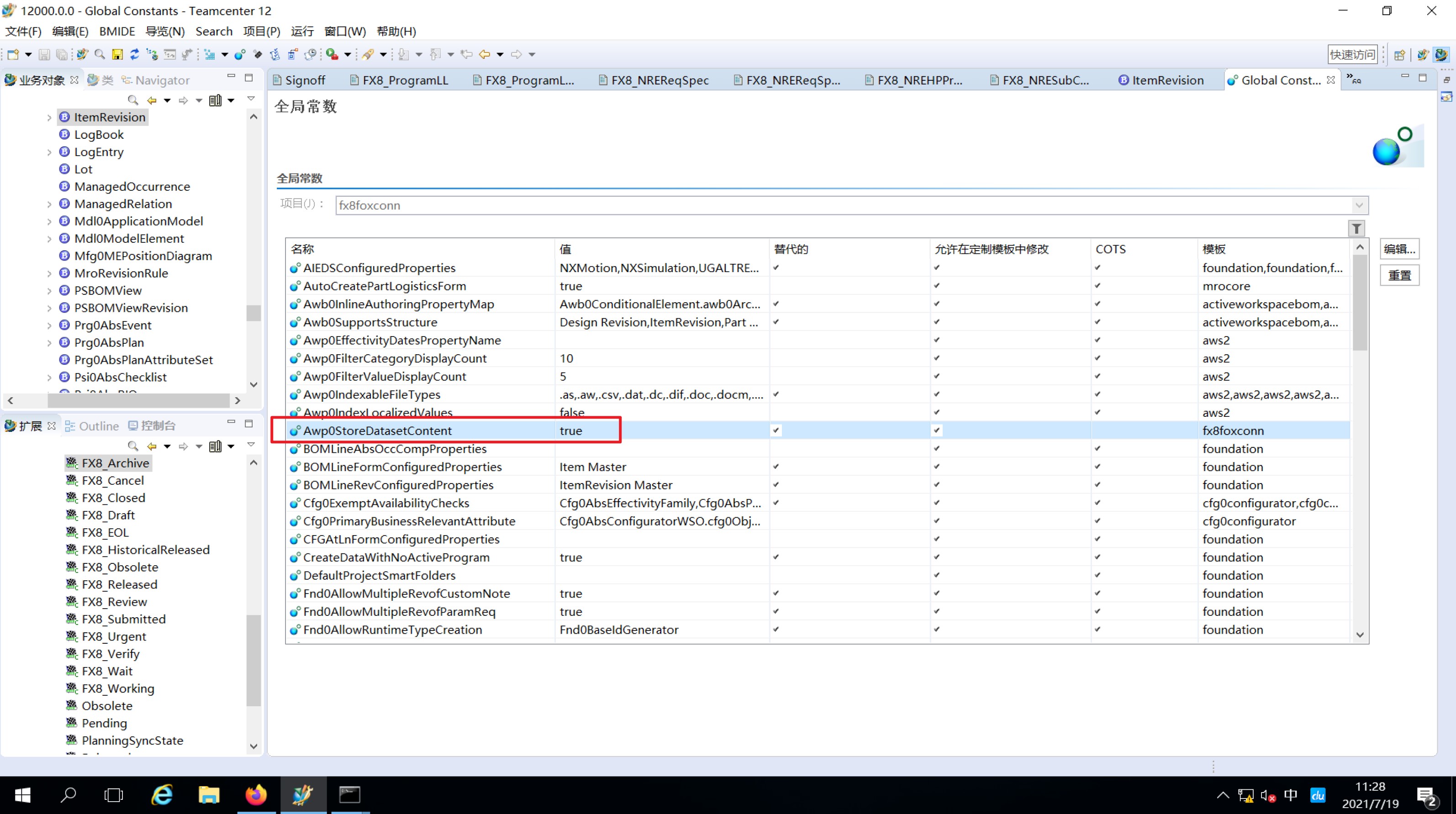Open the fx8foxconn project dropdown
The height and width of the screenshot is (814, 1456).
click(1359, 205)
